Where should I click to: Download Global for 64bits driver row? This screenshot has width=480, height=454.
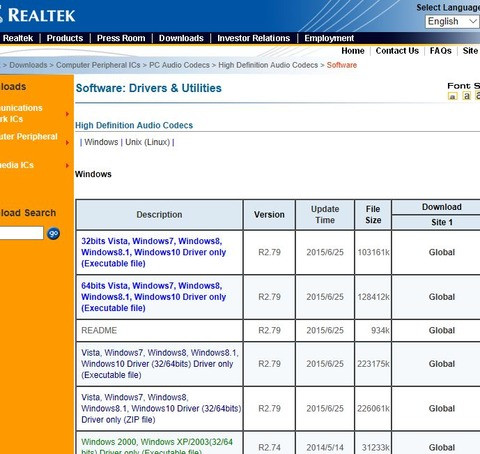[442, 297]
